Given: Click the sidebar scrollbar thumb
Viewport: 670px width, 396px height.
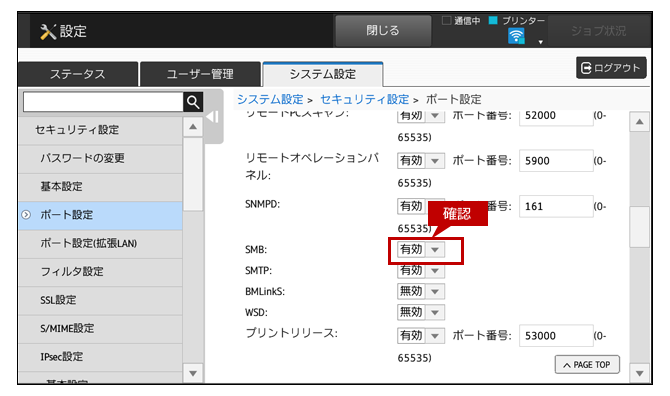Looking at the screenshot, I should (x=193, y=174).
